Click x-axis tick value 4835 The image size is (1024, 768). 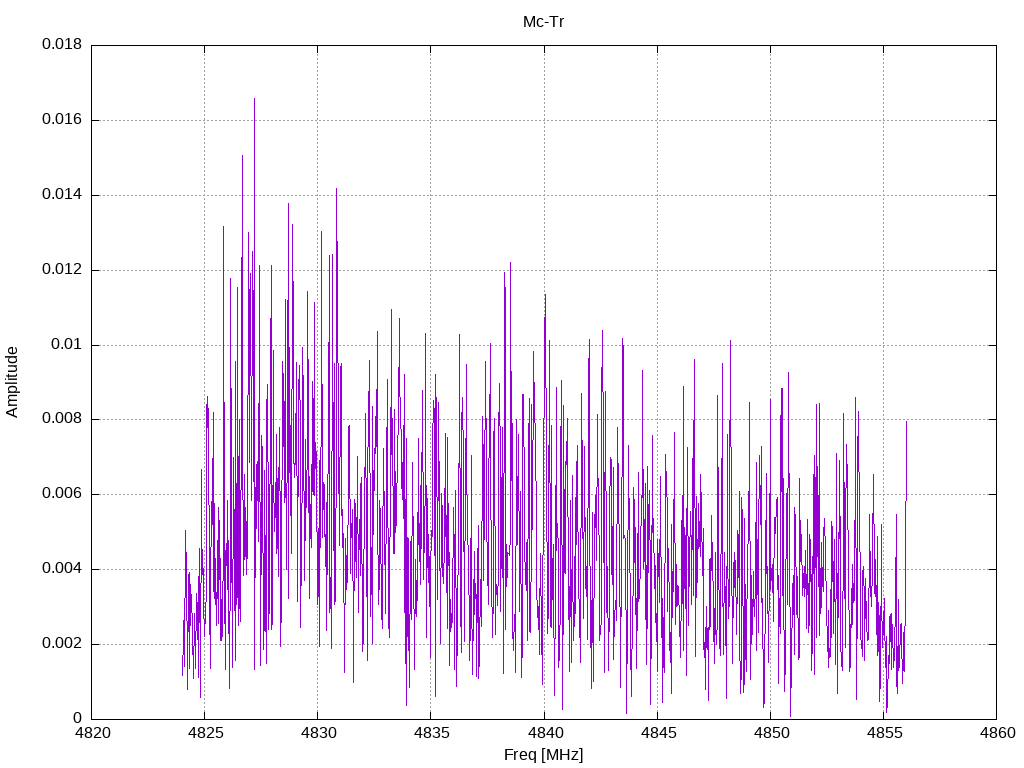[x=432, y=733]
